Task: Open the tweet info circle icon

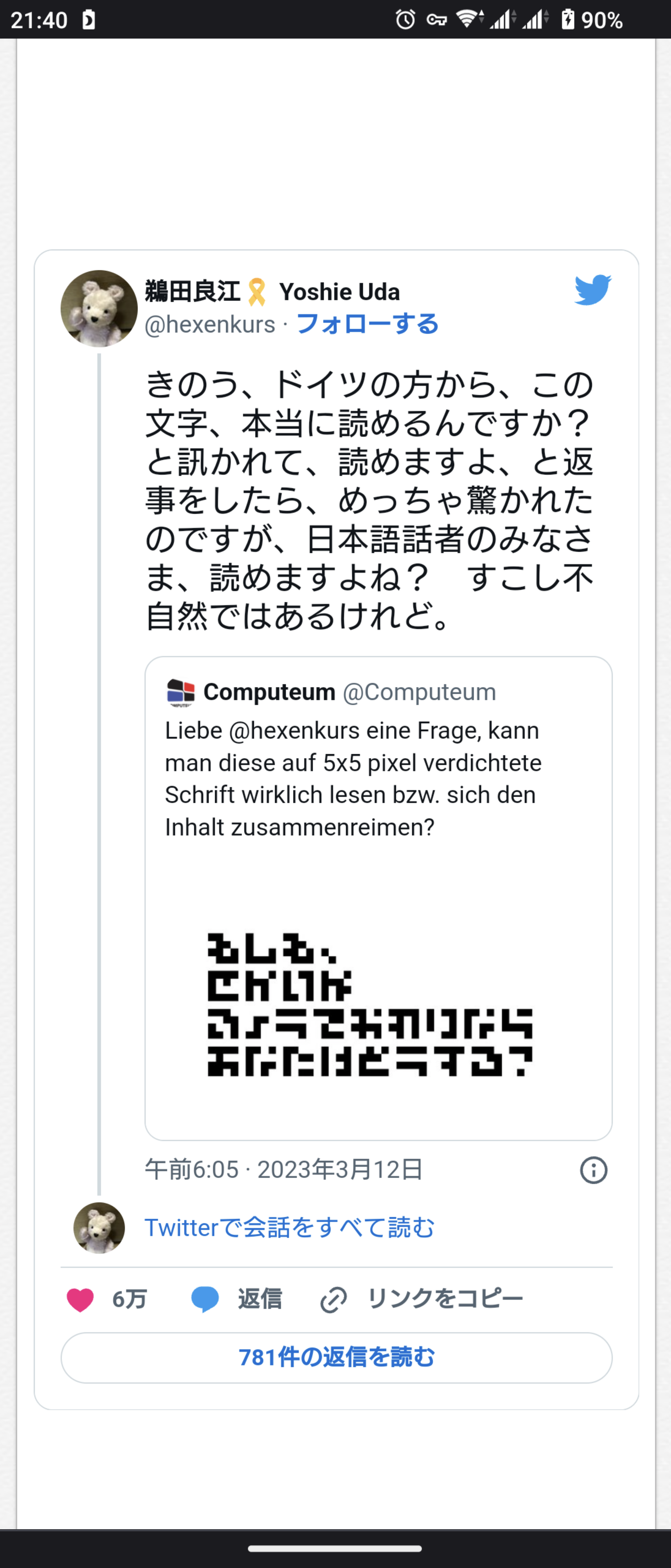Action: tap(593, 1170)
